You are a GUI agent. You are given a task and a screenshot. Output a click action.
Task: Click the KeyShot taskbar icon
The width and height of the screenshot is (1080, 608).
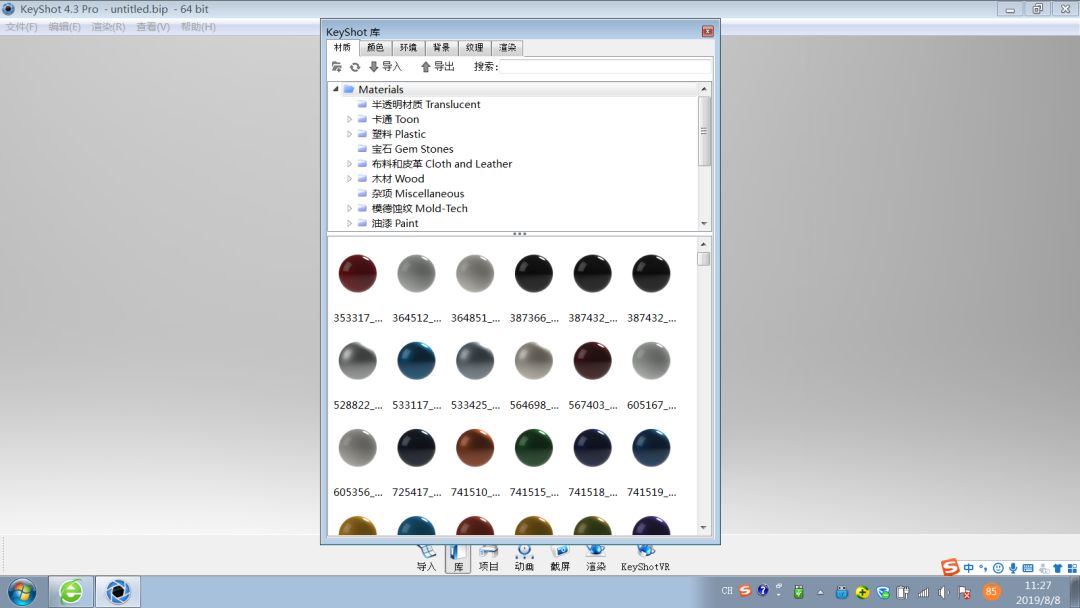tap(118, 591)
